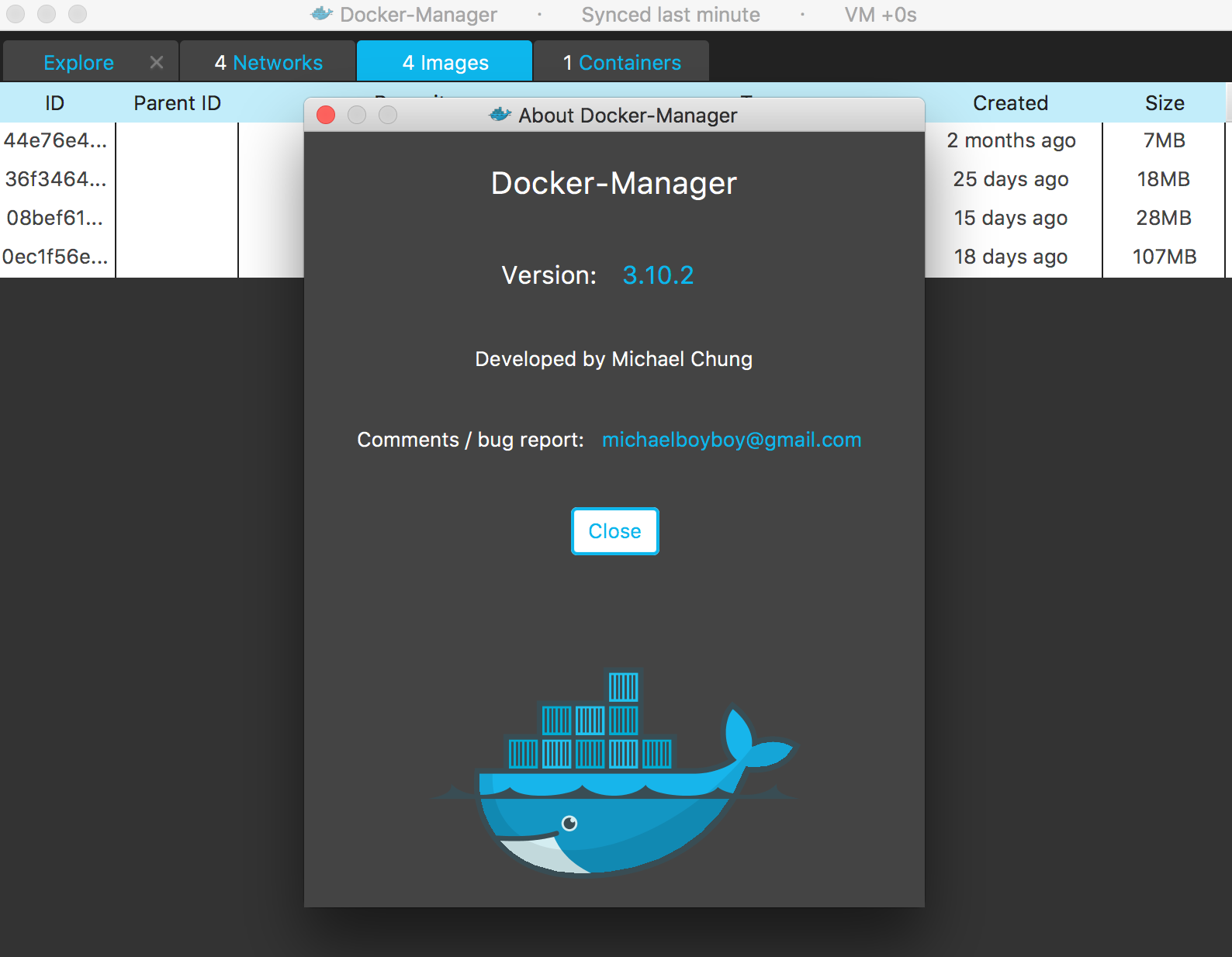Screen dimensions: 1232x957
Task: Click the Docker whale icon in the About title bar
Action: [x=500, y=115]
